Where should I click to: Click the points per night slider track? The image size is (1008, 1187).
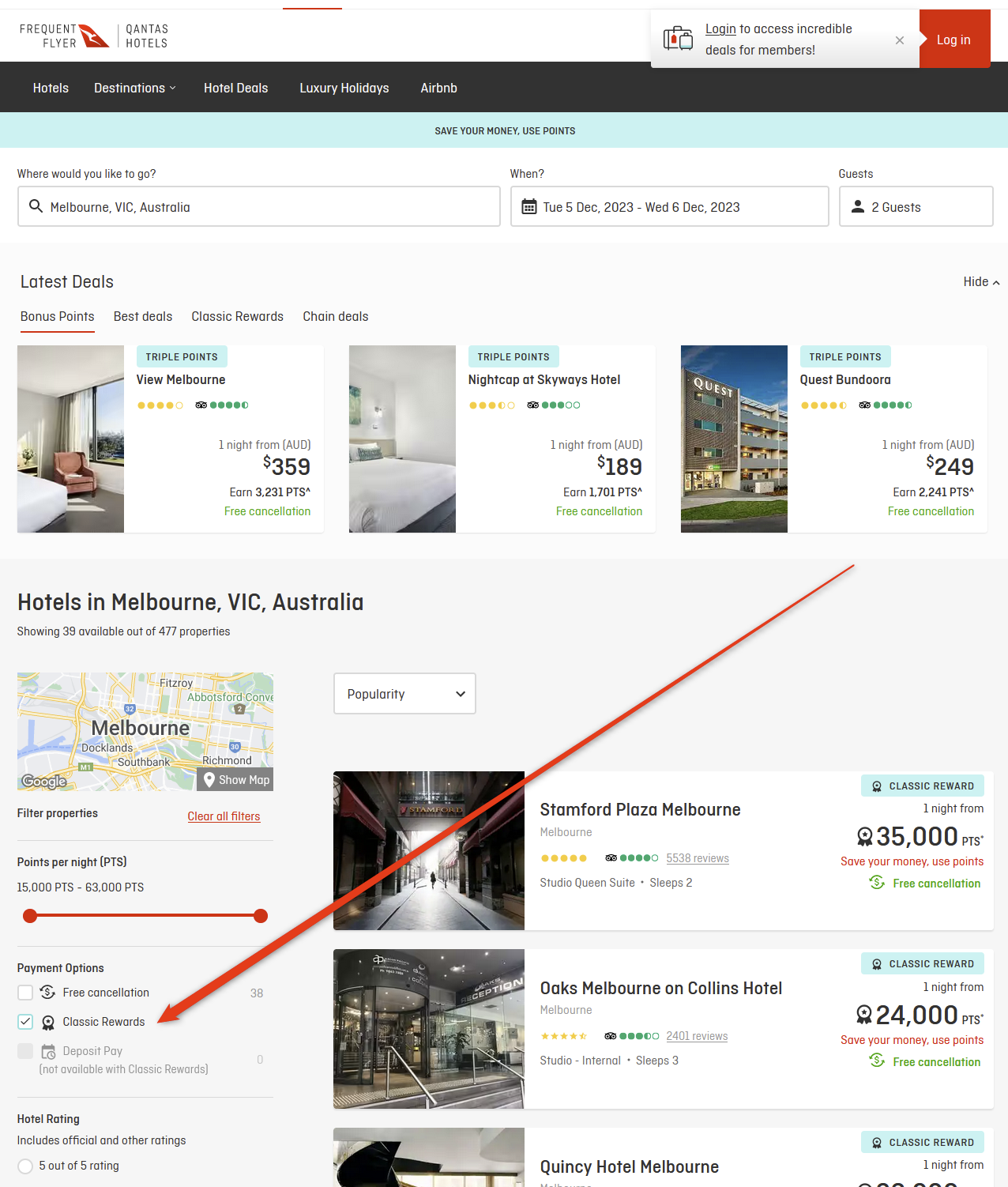145,916
